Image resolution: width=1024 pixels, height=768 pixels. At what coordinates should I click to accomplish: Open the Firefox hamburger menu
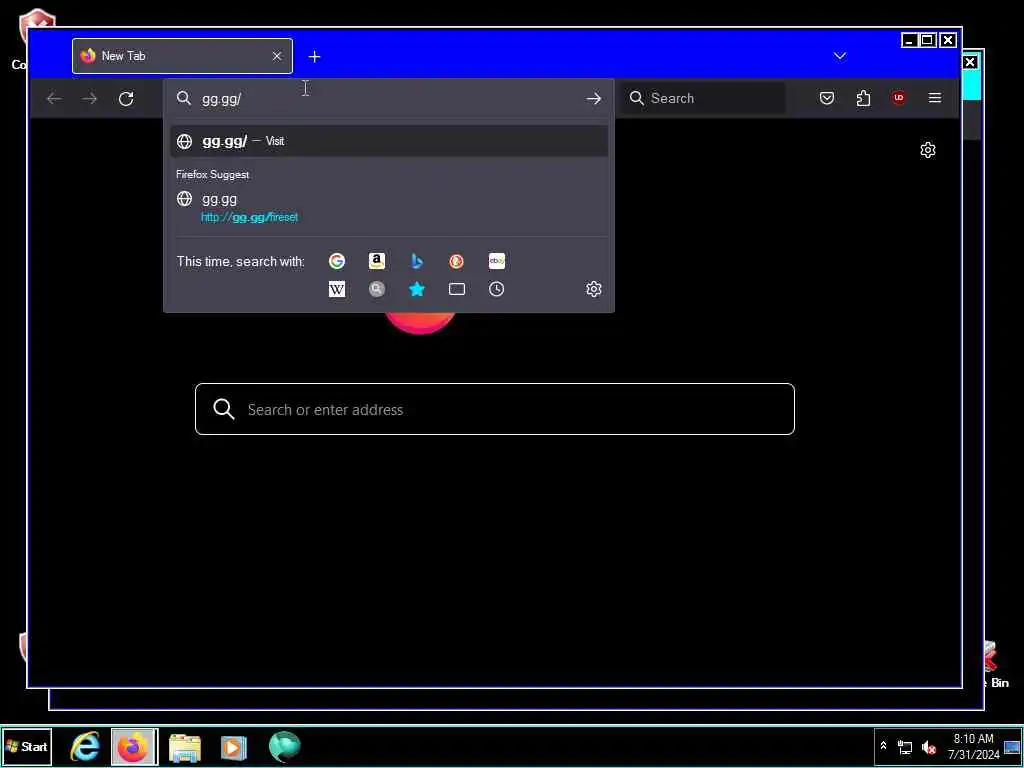tap(935, 98)
